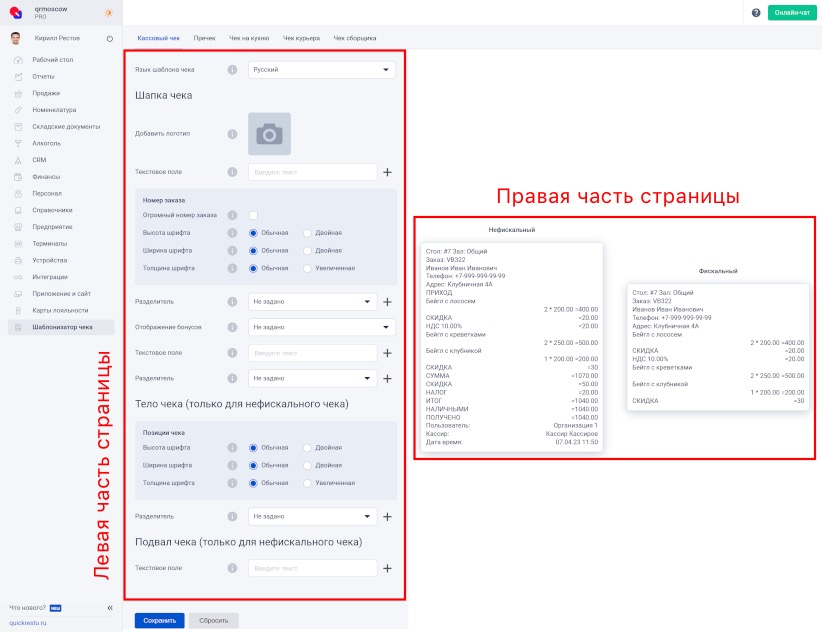The image size is (822, 632).
Task: Open Карты лояльности in sidebar
Action: pos(61,311)
